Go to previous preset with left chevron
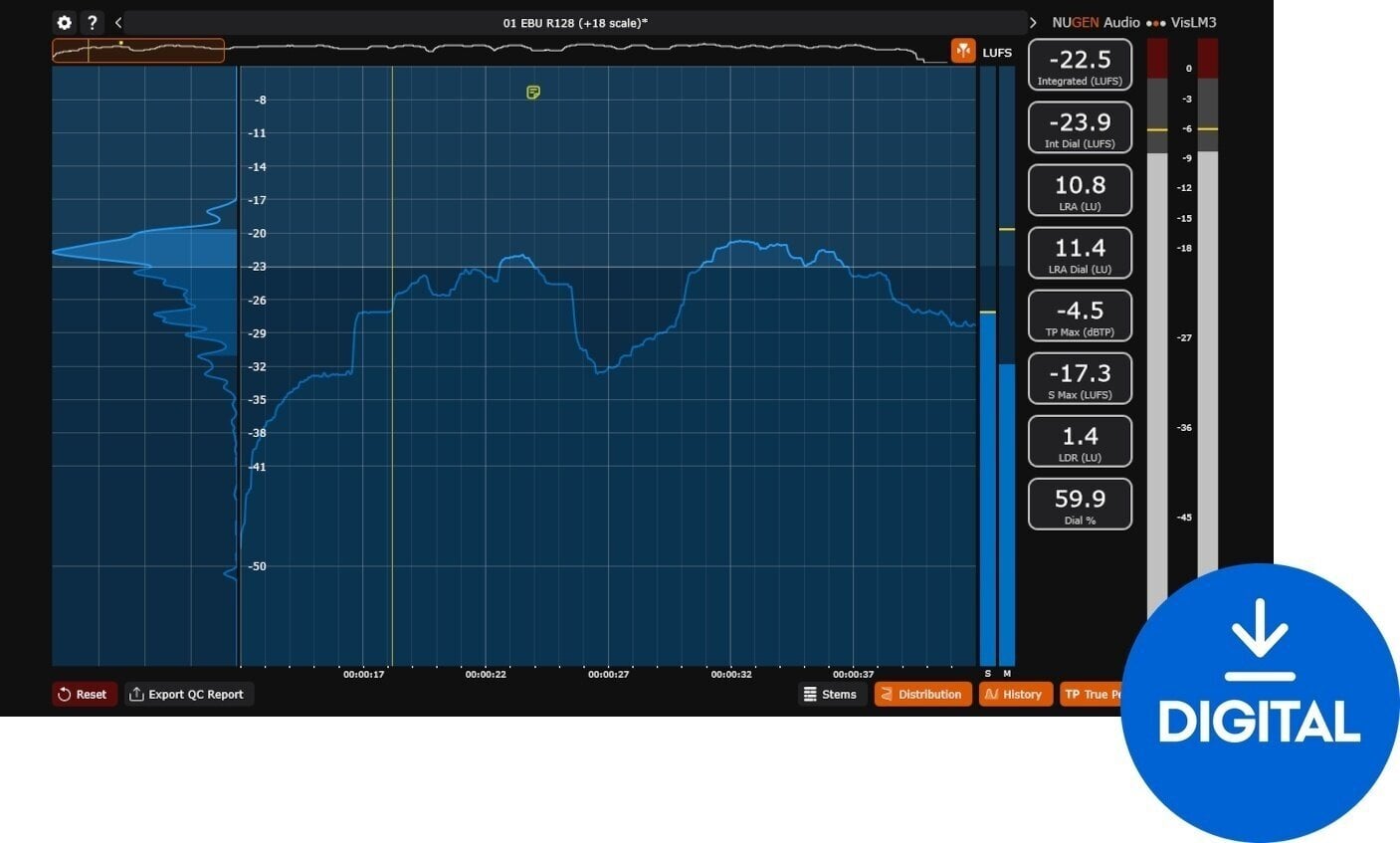The image size is (1400, 843). tap(118, 22)
